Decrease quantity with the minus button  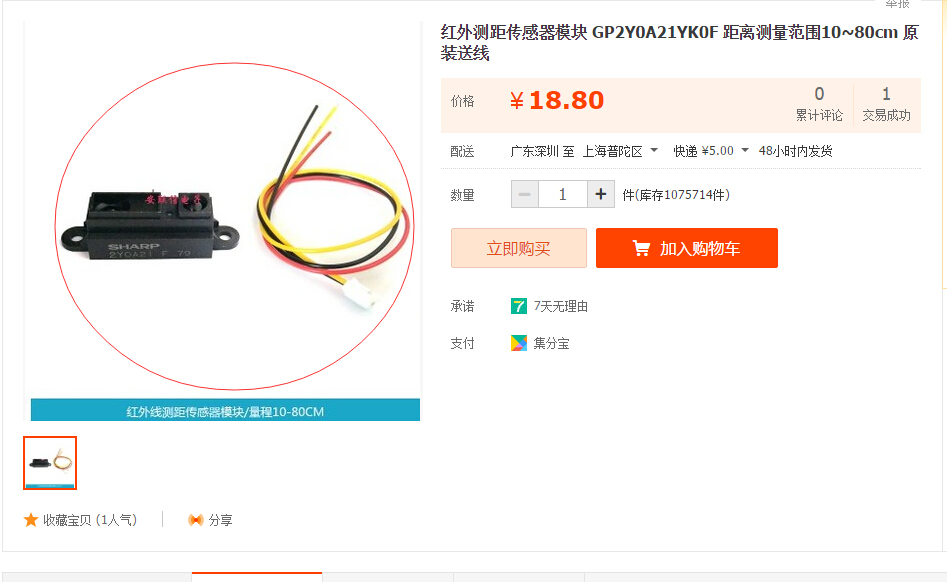pyautogui.click(x=524, y=194)
